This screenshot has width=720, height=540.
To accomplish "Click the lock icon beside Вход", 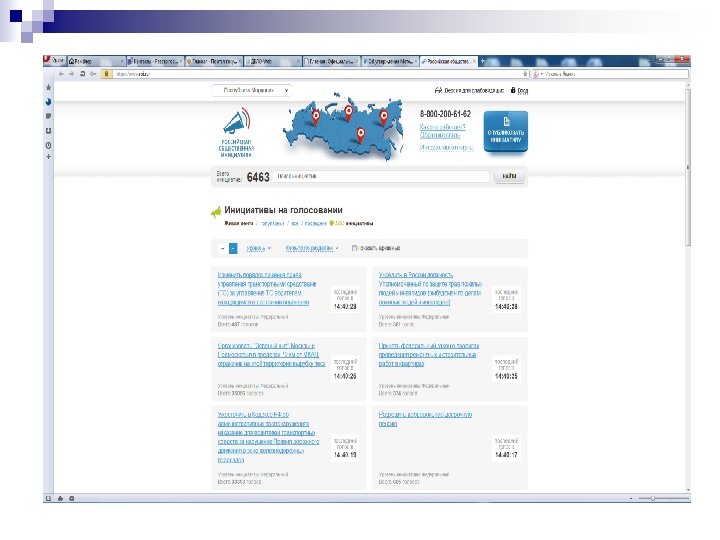I will click(x=513, y=90).
